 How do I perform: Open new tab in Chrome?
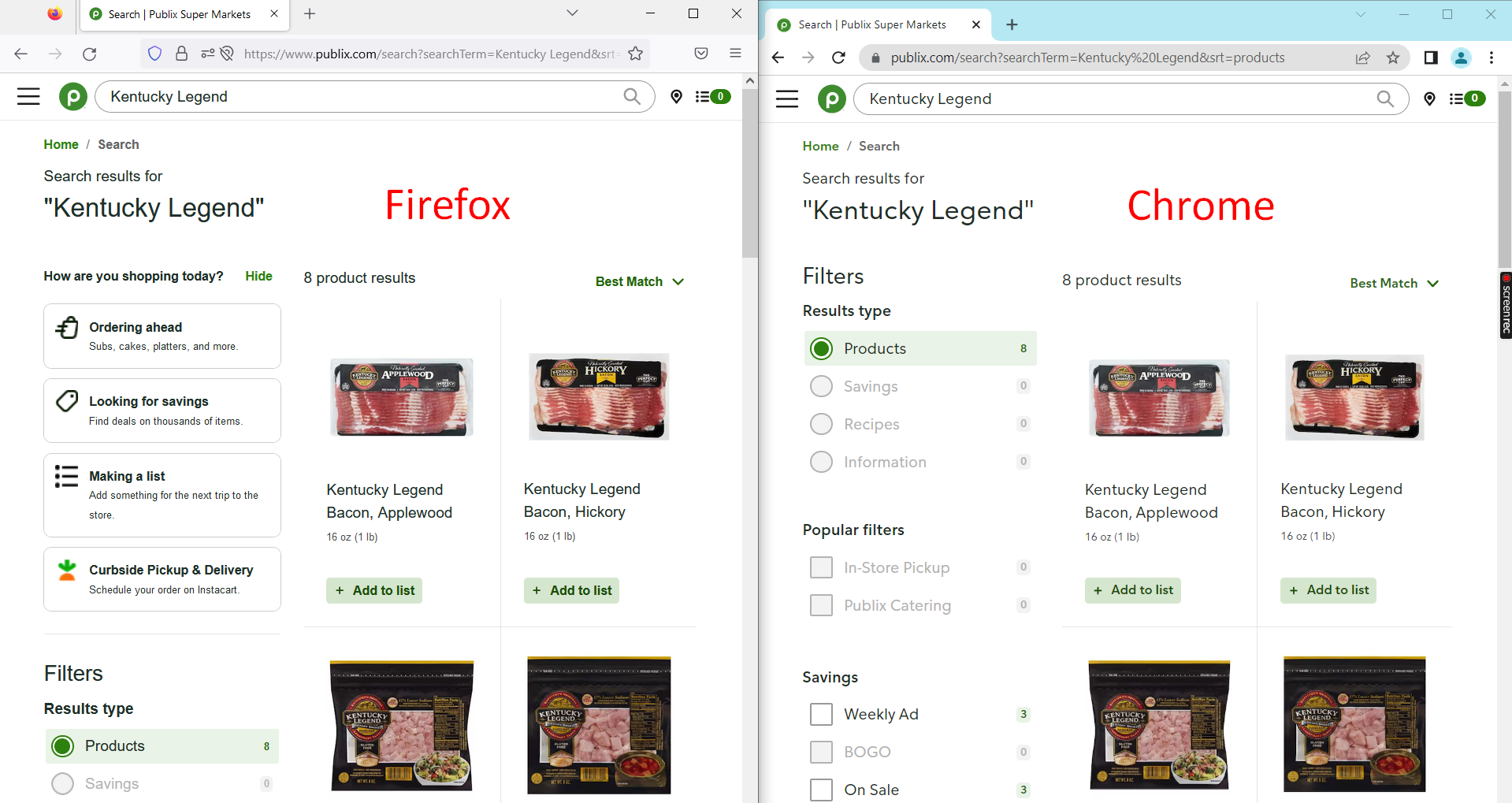1012,24
